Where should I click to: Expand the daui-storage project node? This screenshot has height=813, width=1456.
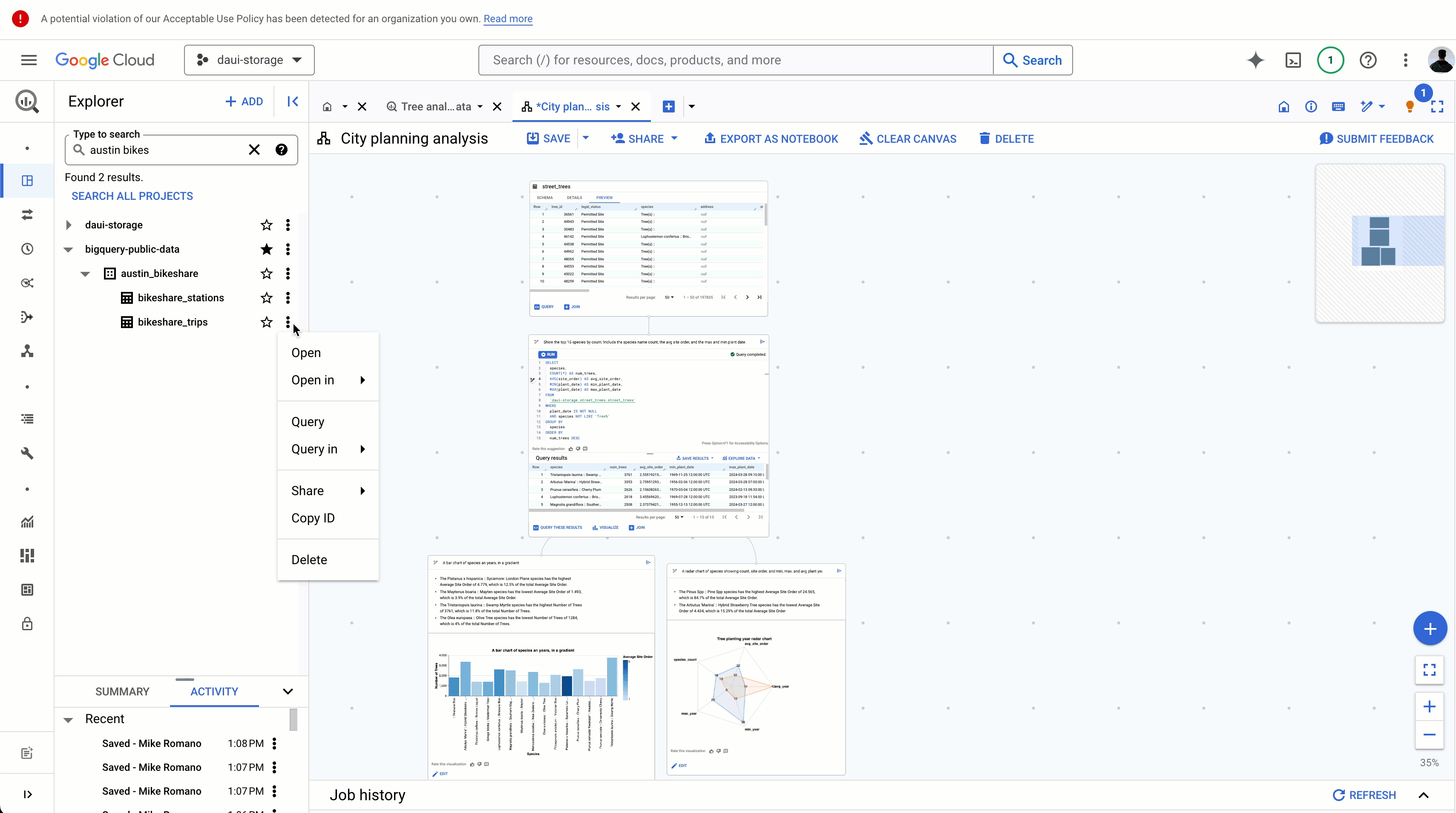[68, 224]
